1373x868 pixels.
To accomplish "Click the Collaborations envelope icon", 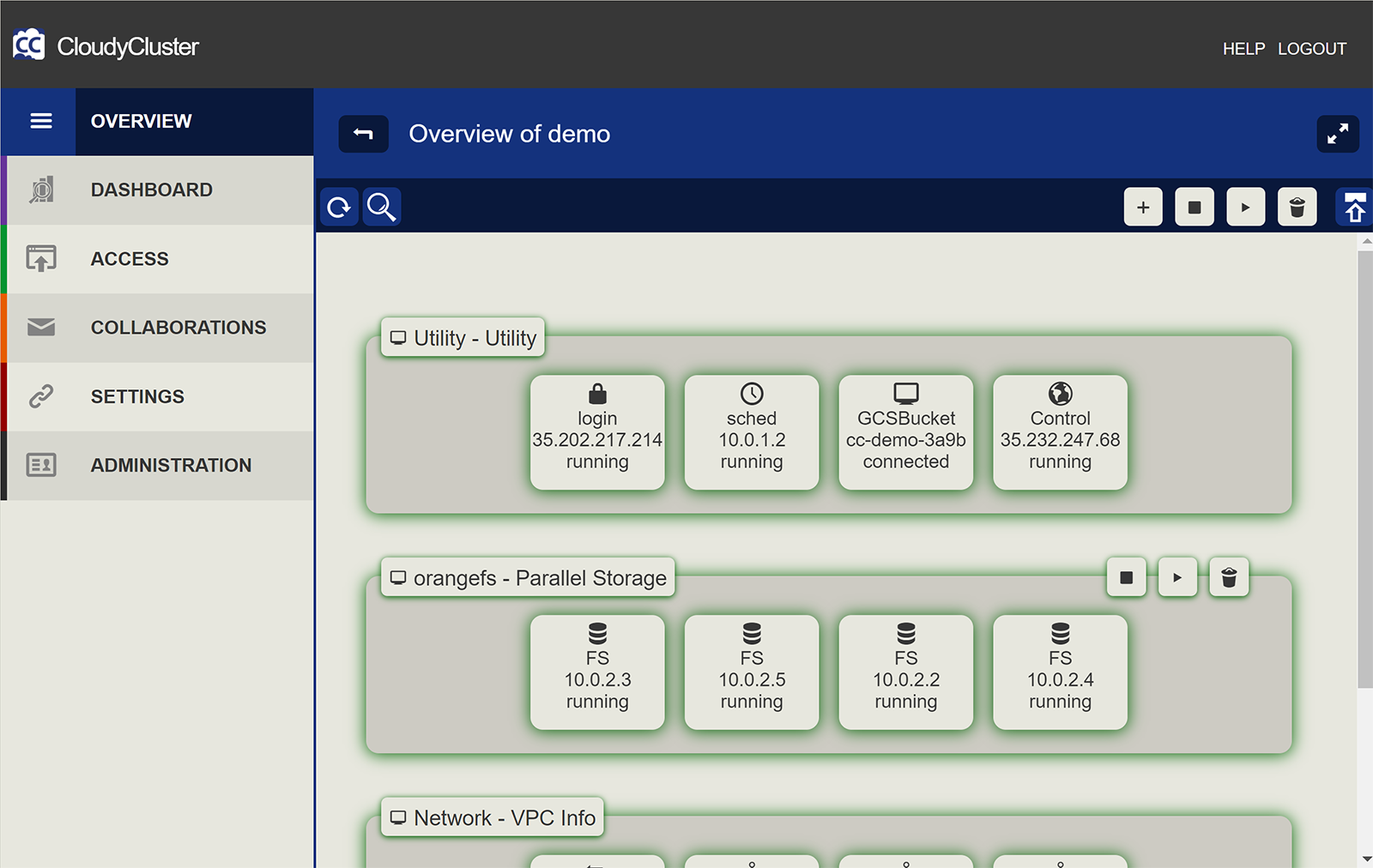I will [41, 327].
